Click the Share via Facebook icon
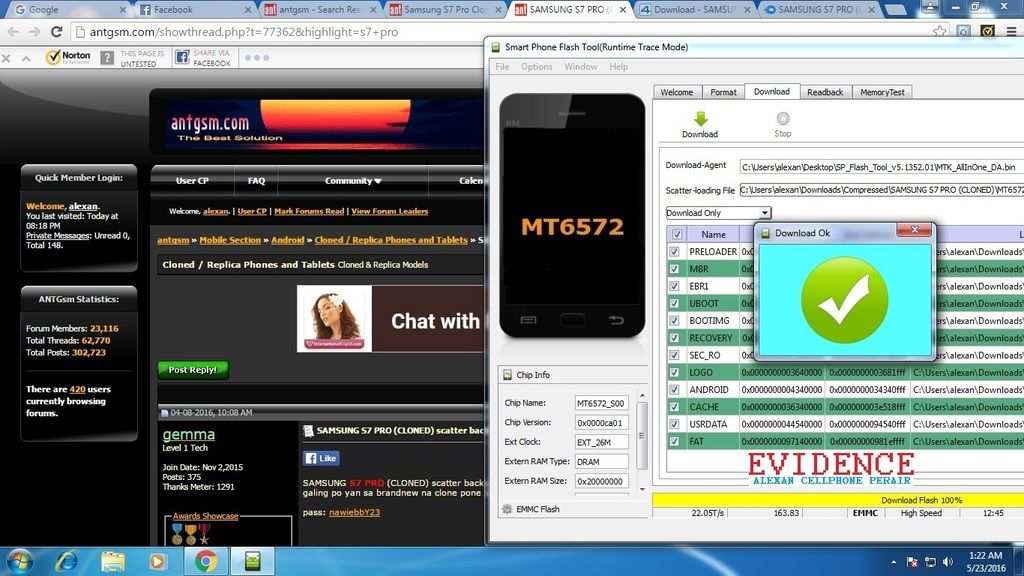 pos(182,57)
